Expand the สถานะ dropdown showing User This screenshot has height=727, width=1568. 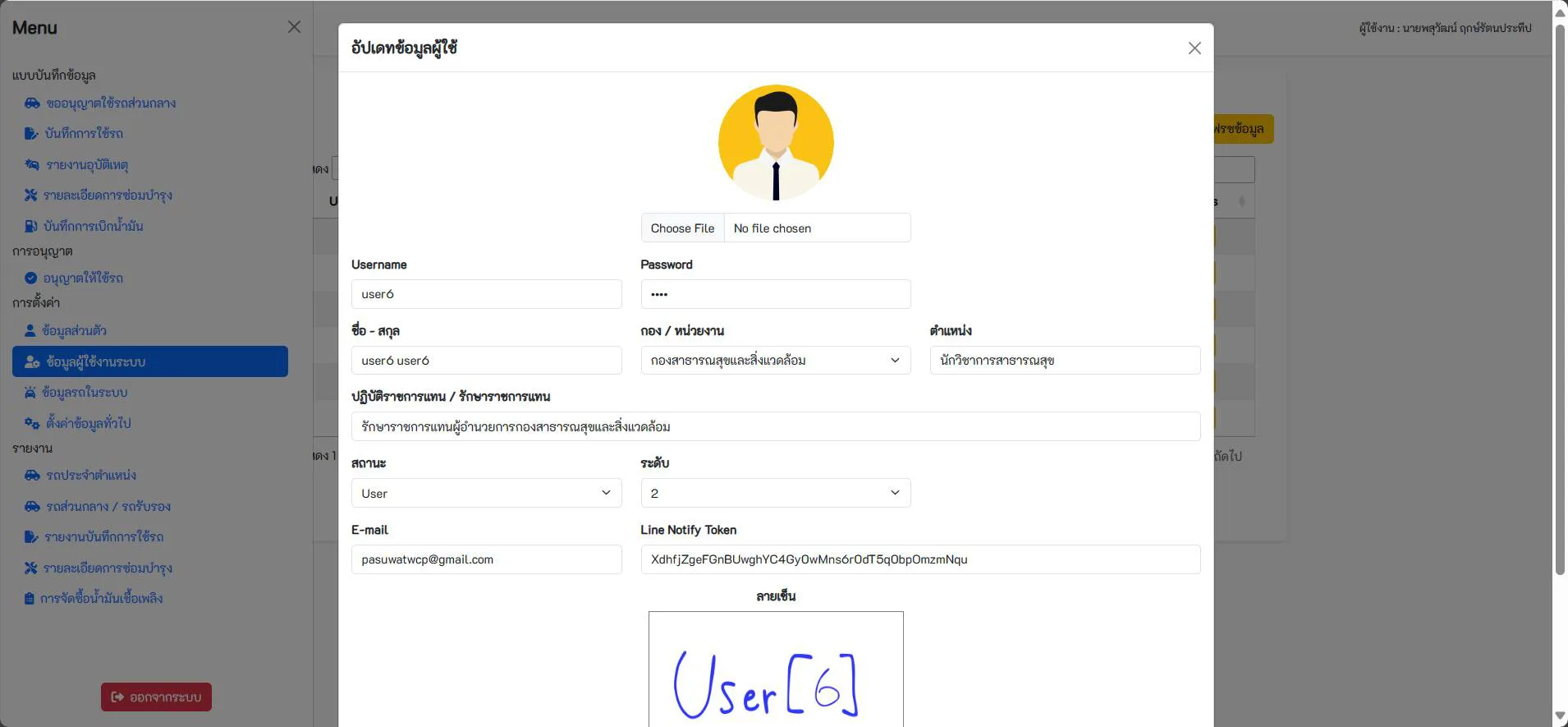point(487,493)
